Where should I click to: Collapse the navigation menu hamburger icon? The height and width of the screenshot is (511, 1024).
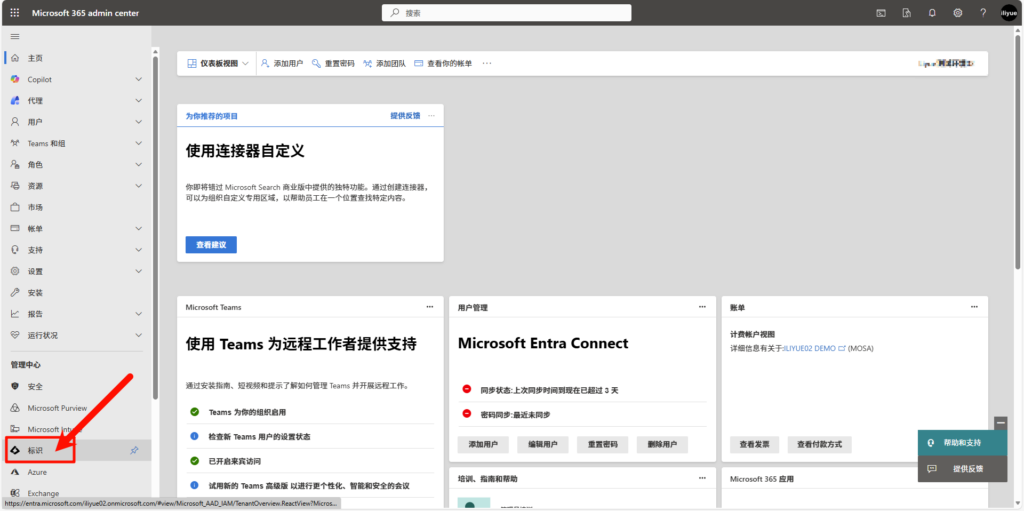point(14,36)
